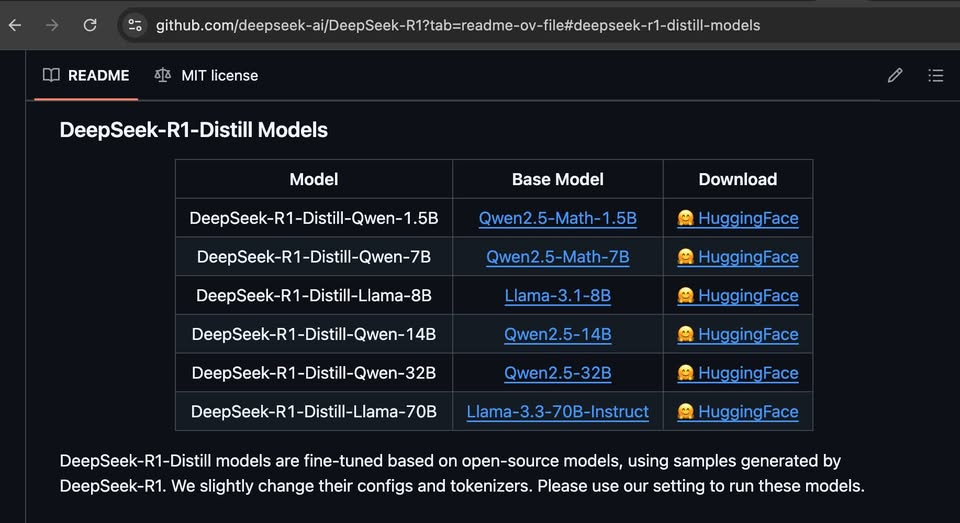Click the scales icon beside MIT license
Image resolution: width=960 pixels, height=523 pixels.
163,75
